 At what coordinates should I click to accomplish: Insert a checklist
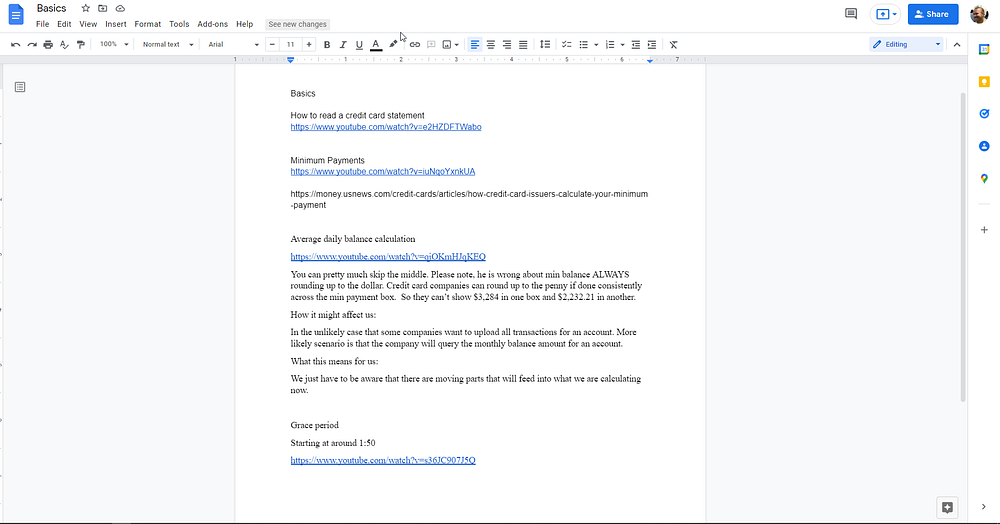coord(566,45)
